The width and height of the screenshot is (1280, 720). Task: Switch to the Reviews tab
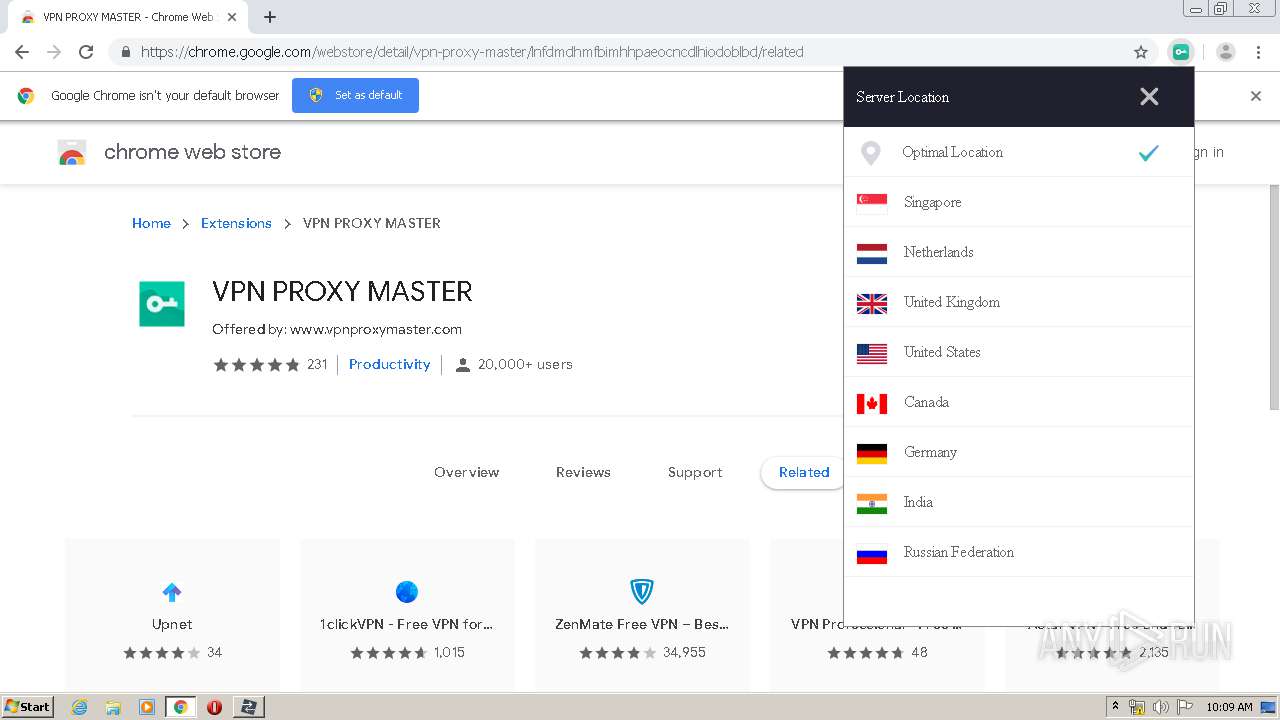(583, 472)
